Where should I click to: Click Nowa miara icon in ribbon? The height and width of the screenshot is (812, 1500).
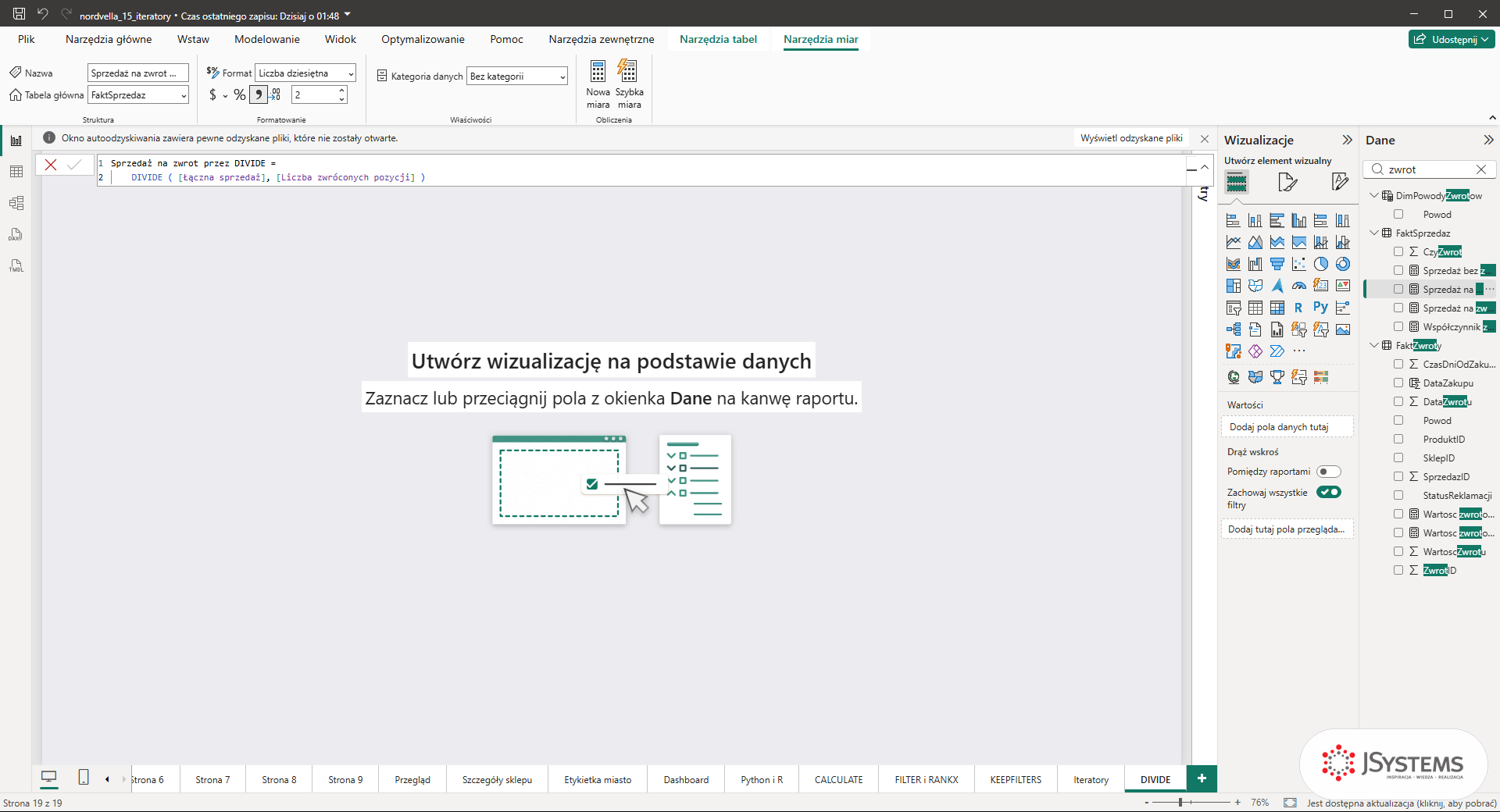tap(598, 84)
